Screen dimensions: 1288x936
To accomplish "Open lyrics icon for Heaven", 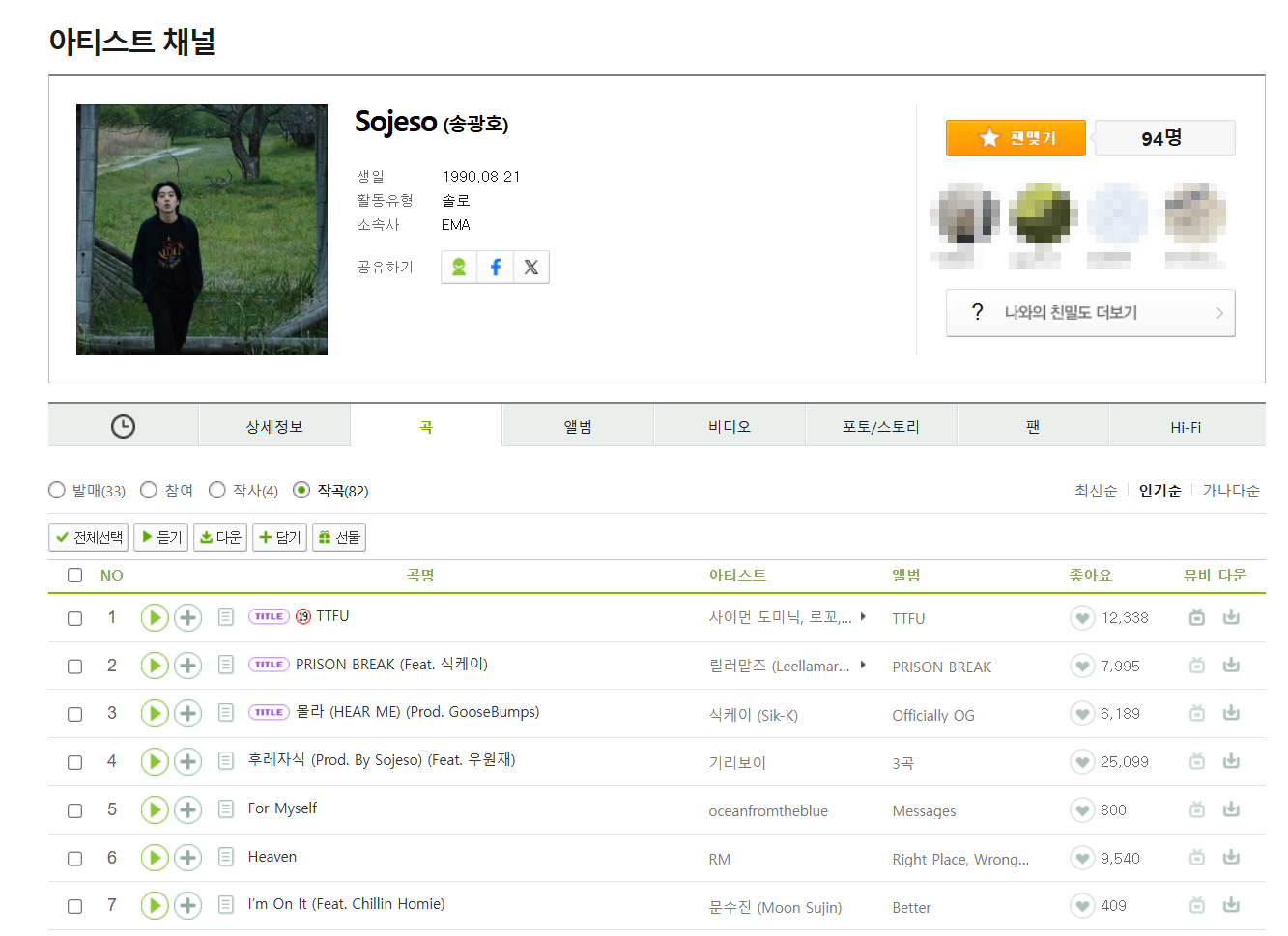I will (x=226, y=857).
